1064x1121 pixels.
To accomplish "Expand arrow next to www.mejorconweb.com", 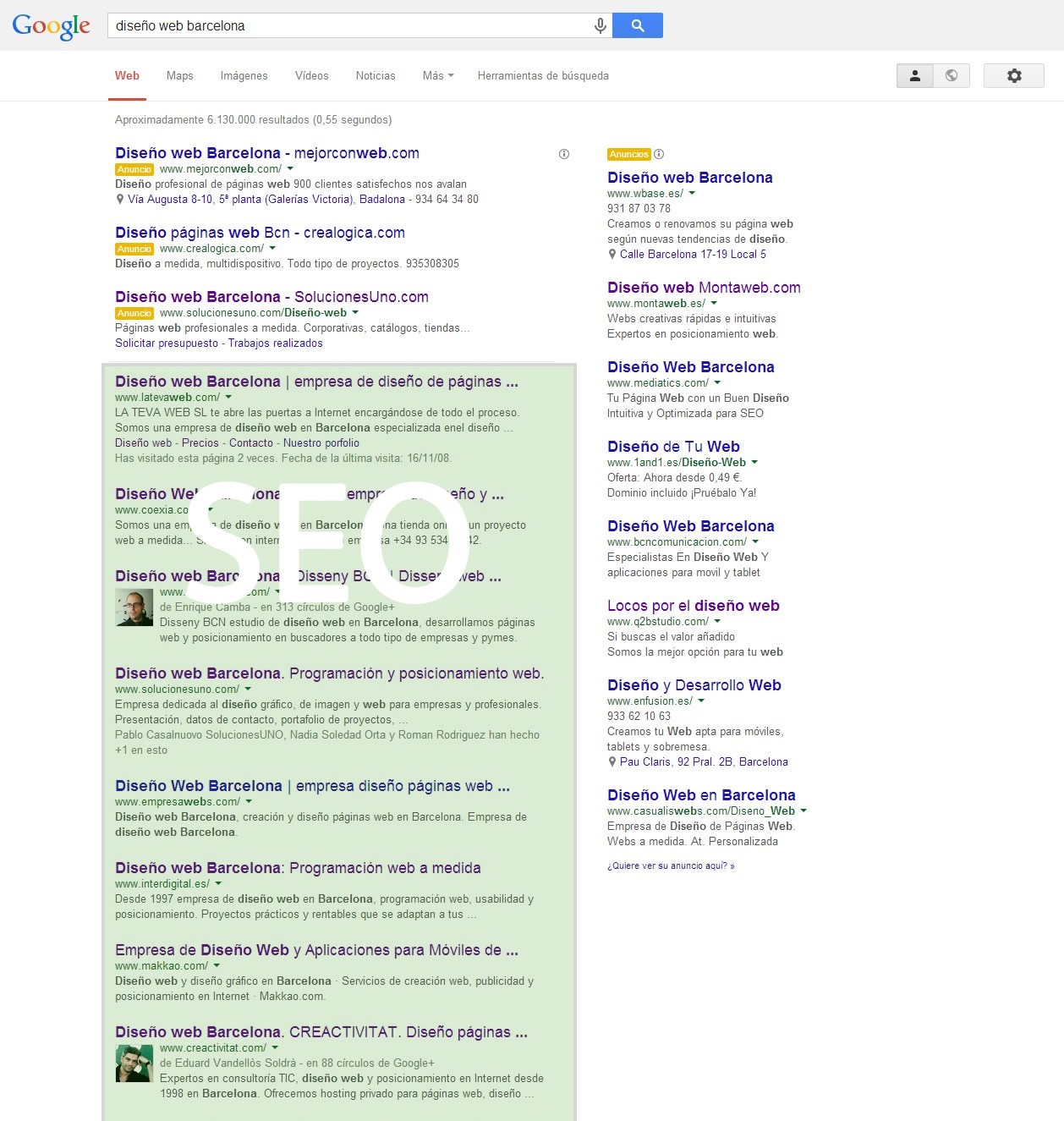I will pos(290,169).
